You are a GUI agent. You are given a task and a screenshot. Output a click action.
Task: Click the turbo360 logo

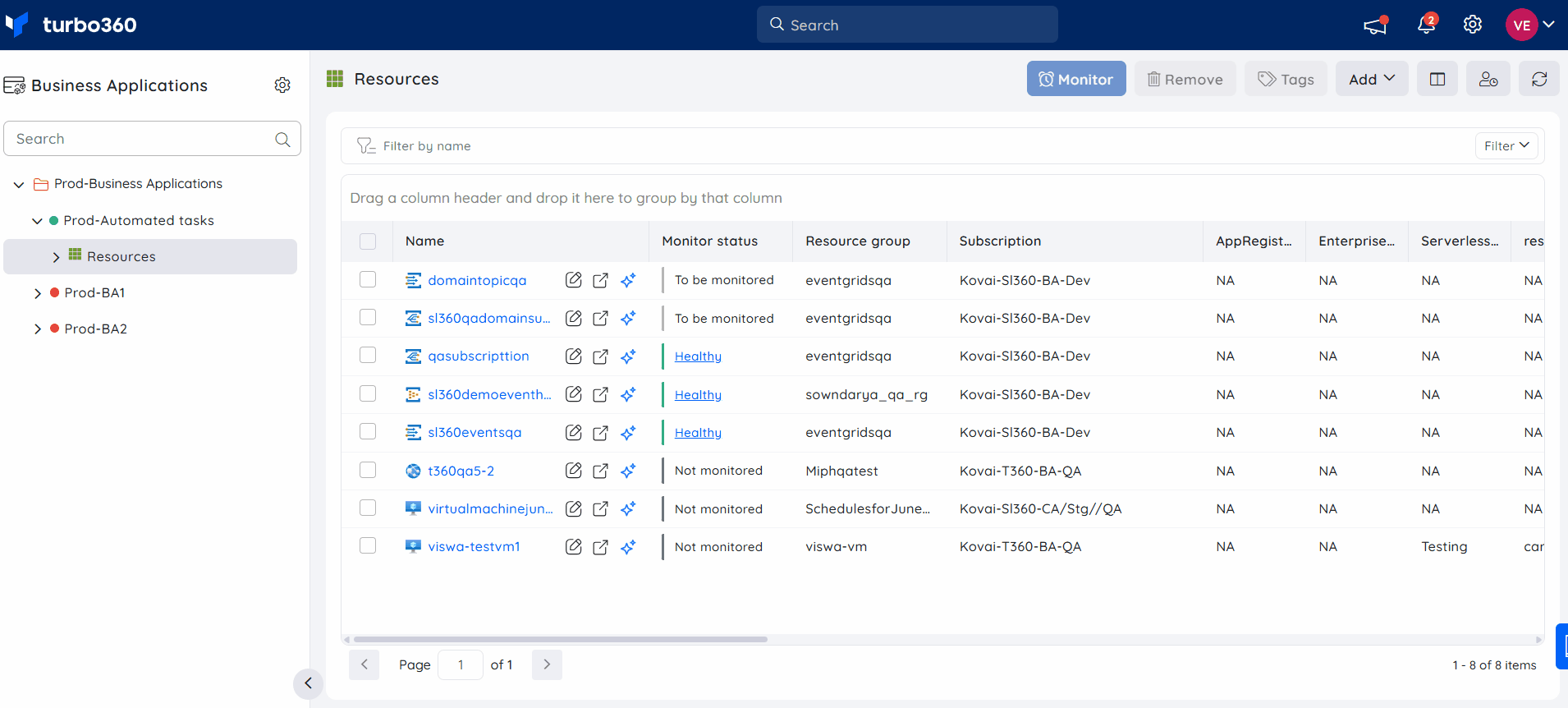click(x=71, y=25)
